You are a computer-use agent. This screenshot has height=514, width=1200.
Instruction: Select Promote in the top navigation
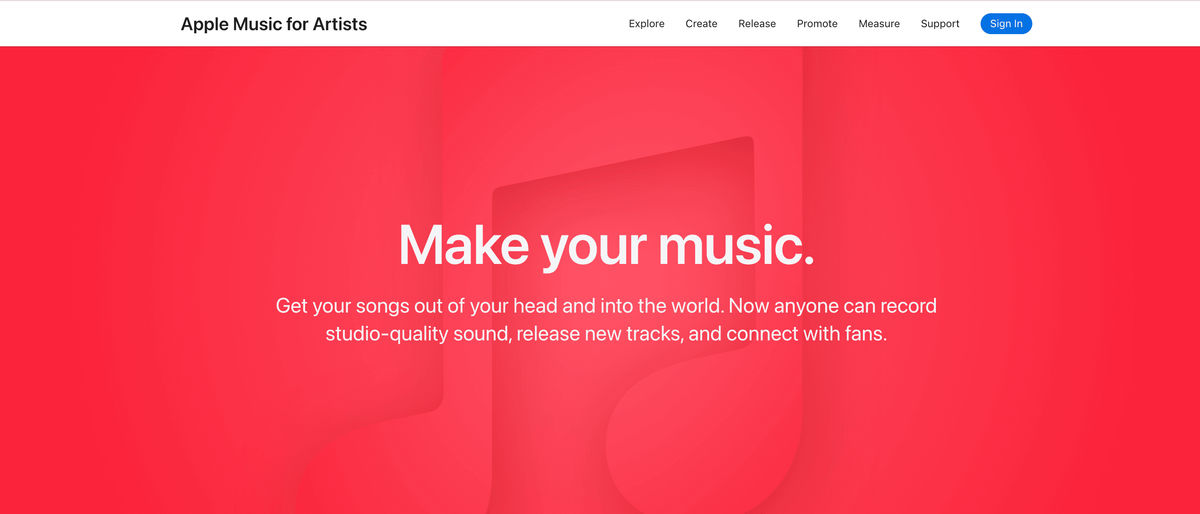click(817, 24)
